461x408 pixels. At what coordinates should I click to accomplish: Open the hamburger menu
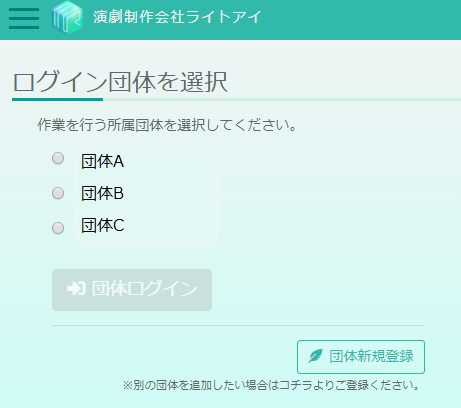(x=24, y=19)
